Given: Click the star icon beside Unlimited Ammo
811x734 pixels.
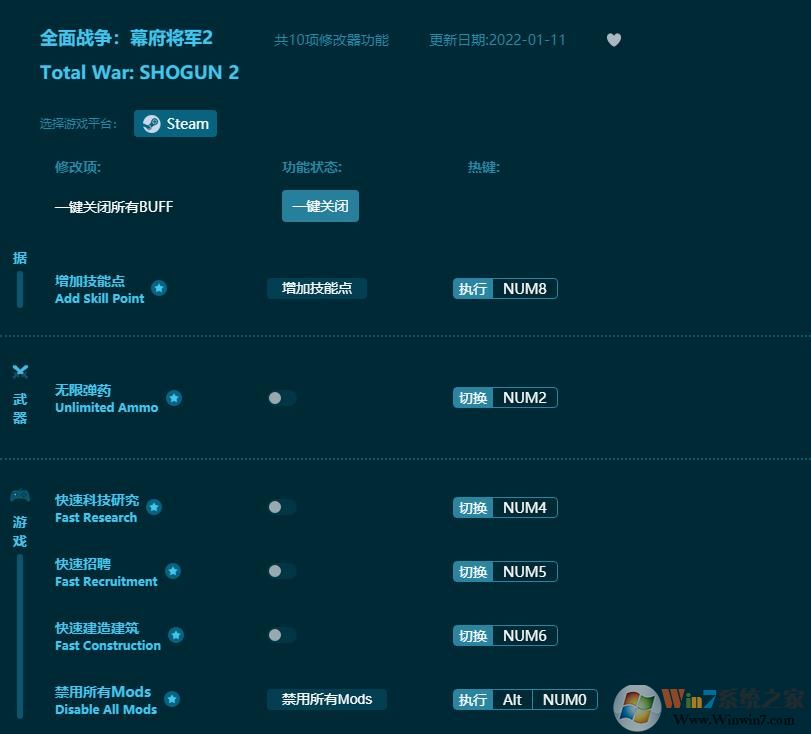Looking at the screenshot, I should [174, 398].
